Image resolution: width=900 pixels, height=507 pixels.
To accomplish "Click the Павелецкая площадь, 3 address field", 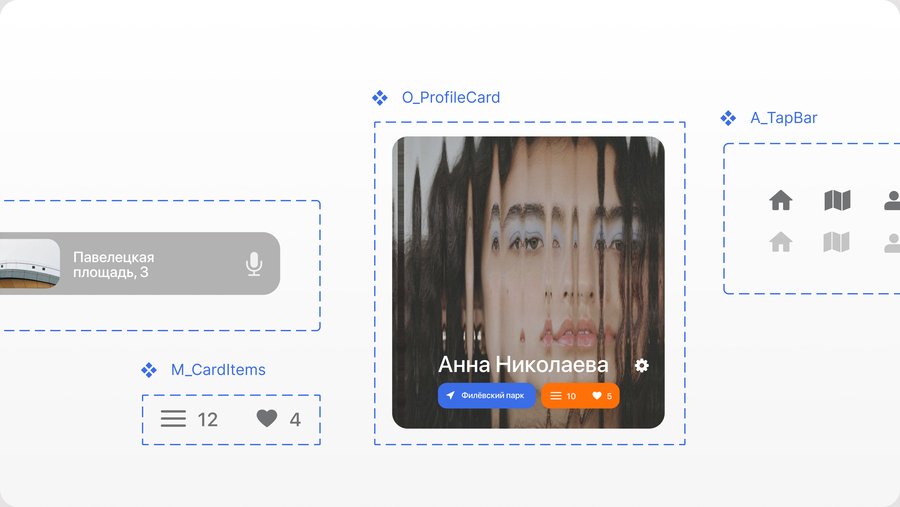I will pos(140,264).
